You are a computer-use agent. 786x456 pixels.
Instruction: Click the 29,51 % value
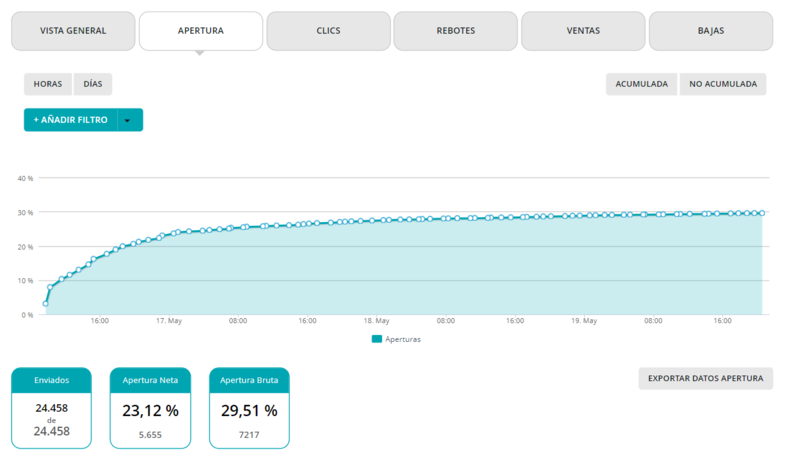point(249,411)
